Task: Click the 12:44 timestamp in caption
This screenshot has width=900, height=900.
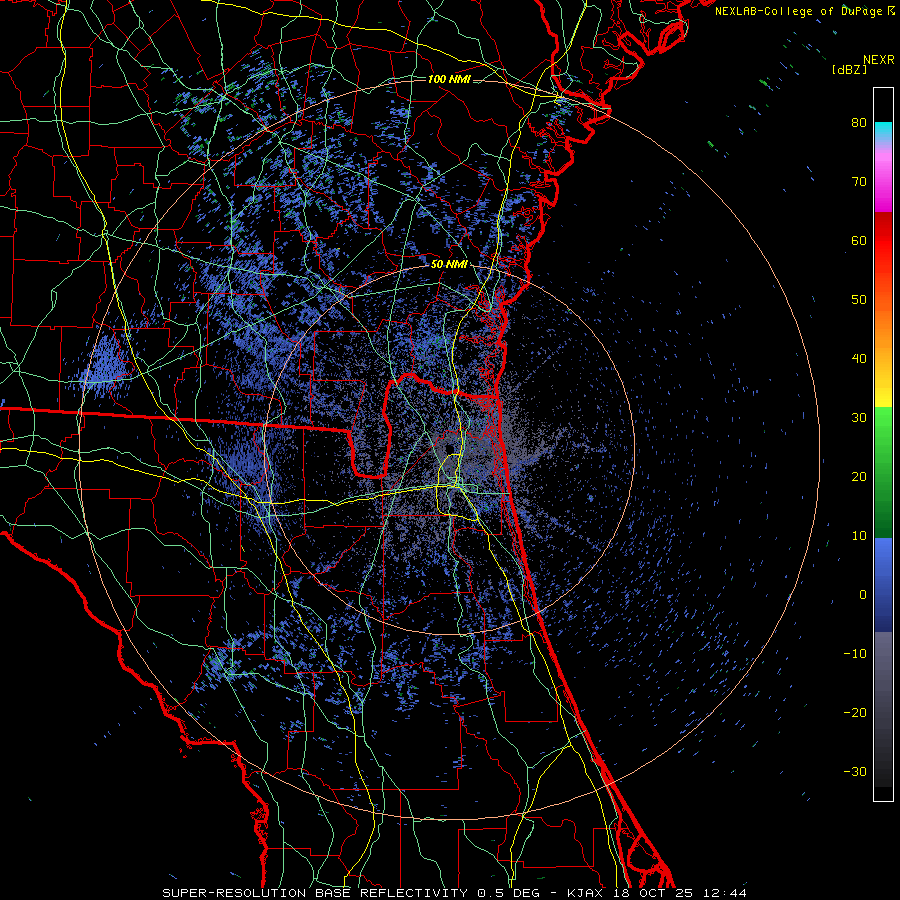Action: [x=724, y=893]
